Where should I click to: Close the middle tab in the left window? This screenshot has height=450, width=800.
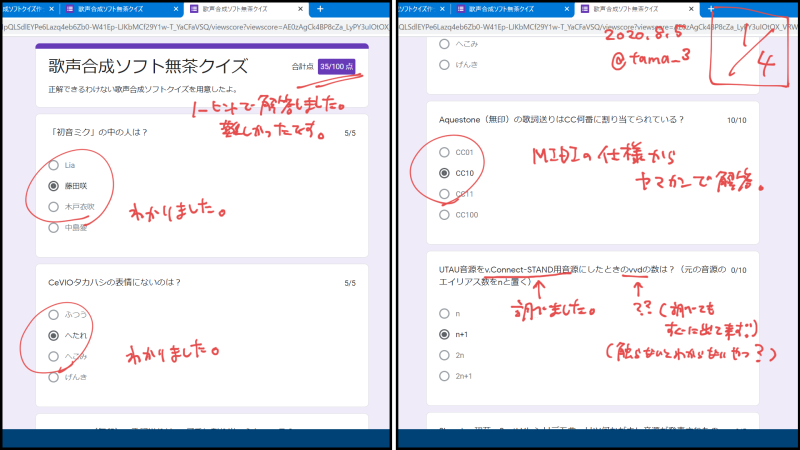tap(176, 9)
